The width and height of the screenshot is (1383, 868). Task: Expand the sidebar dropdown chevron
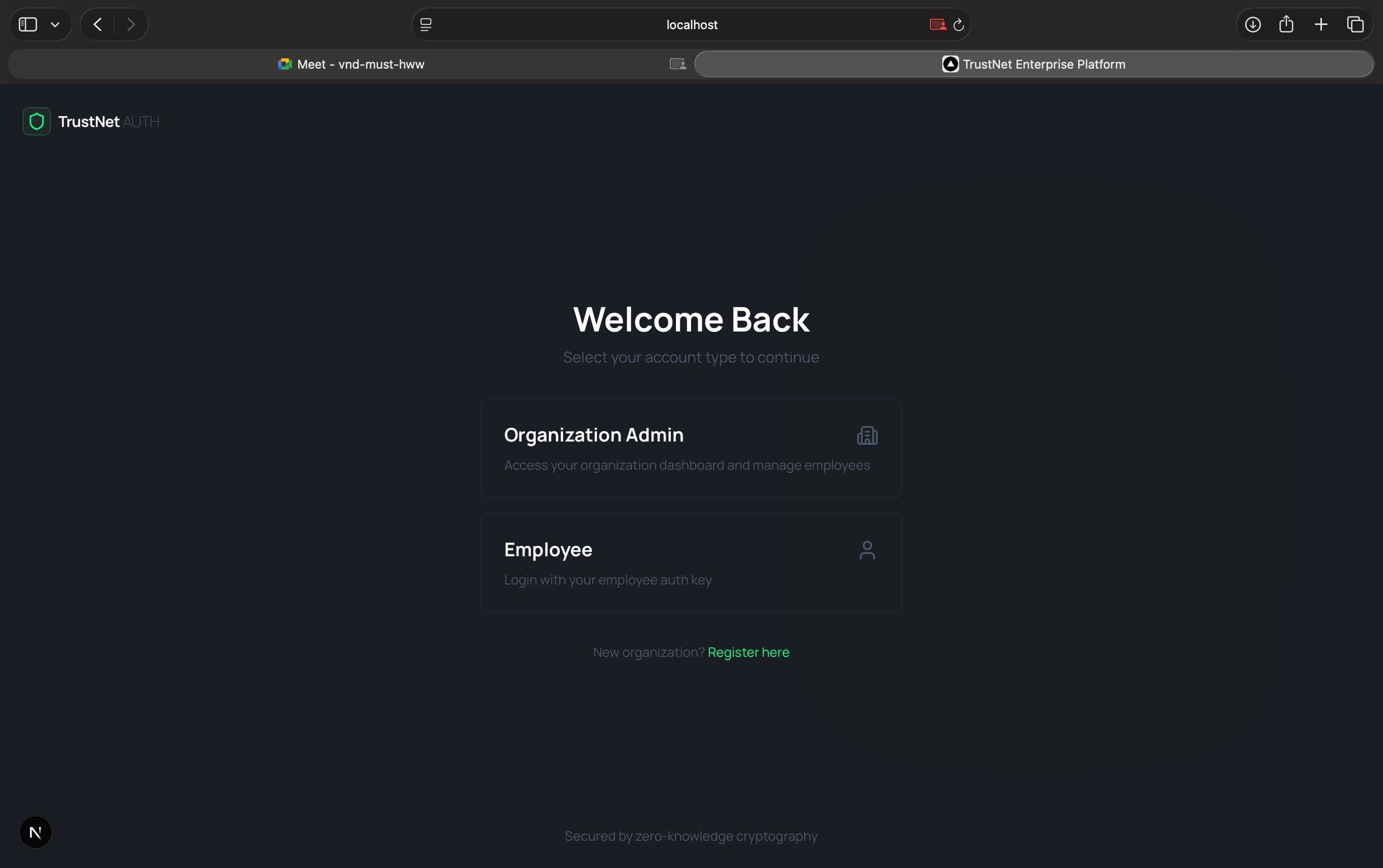point(55,24)
